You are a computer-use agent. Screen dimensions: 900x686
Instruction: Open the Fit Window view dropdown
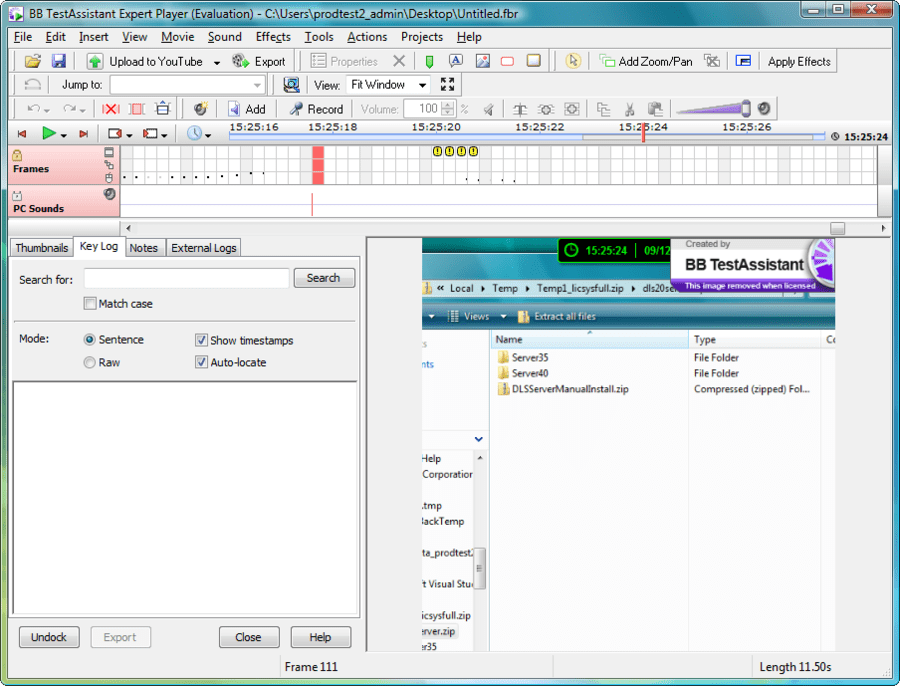(x=422, y=85)
